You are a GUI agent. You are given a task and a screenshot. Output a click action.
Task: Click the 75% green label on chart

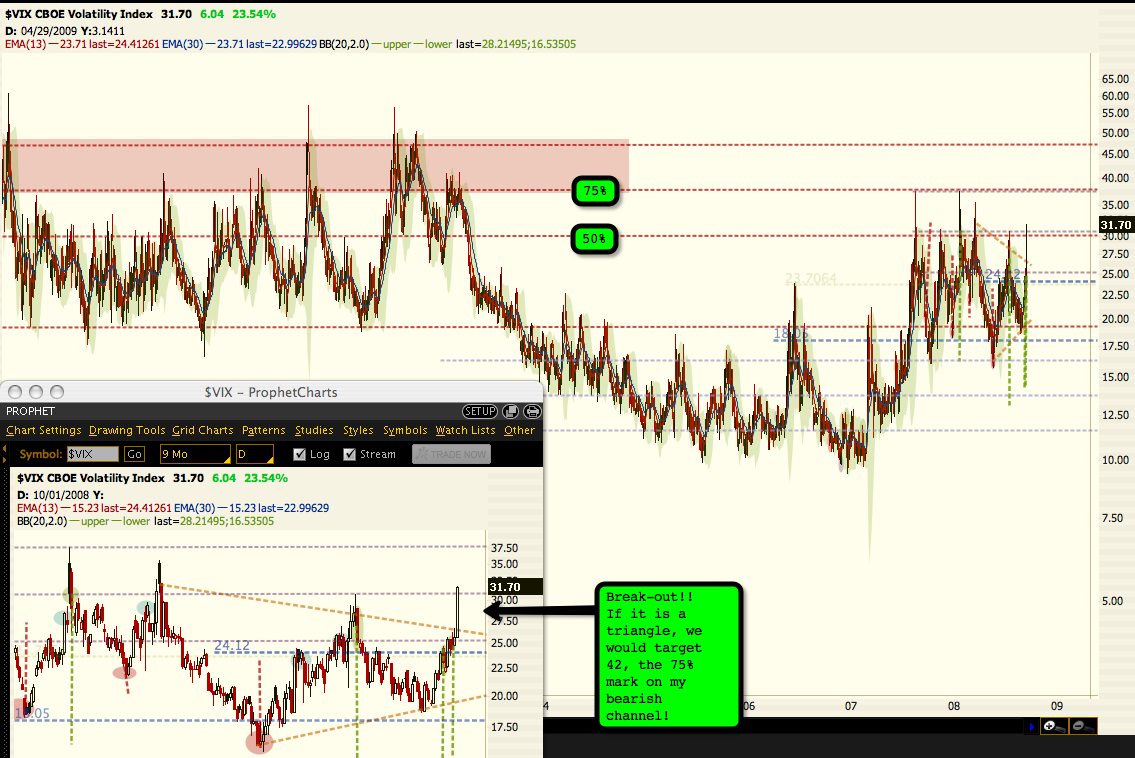pos(595,191)
